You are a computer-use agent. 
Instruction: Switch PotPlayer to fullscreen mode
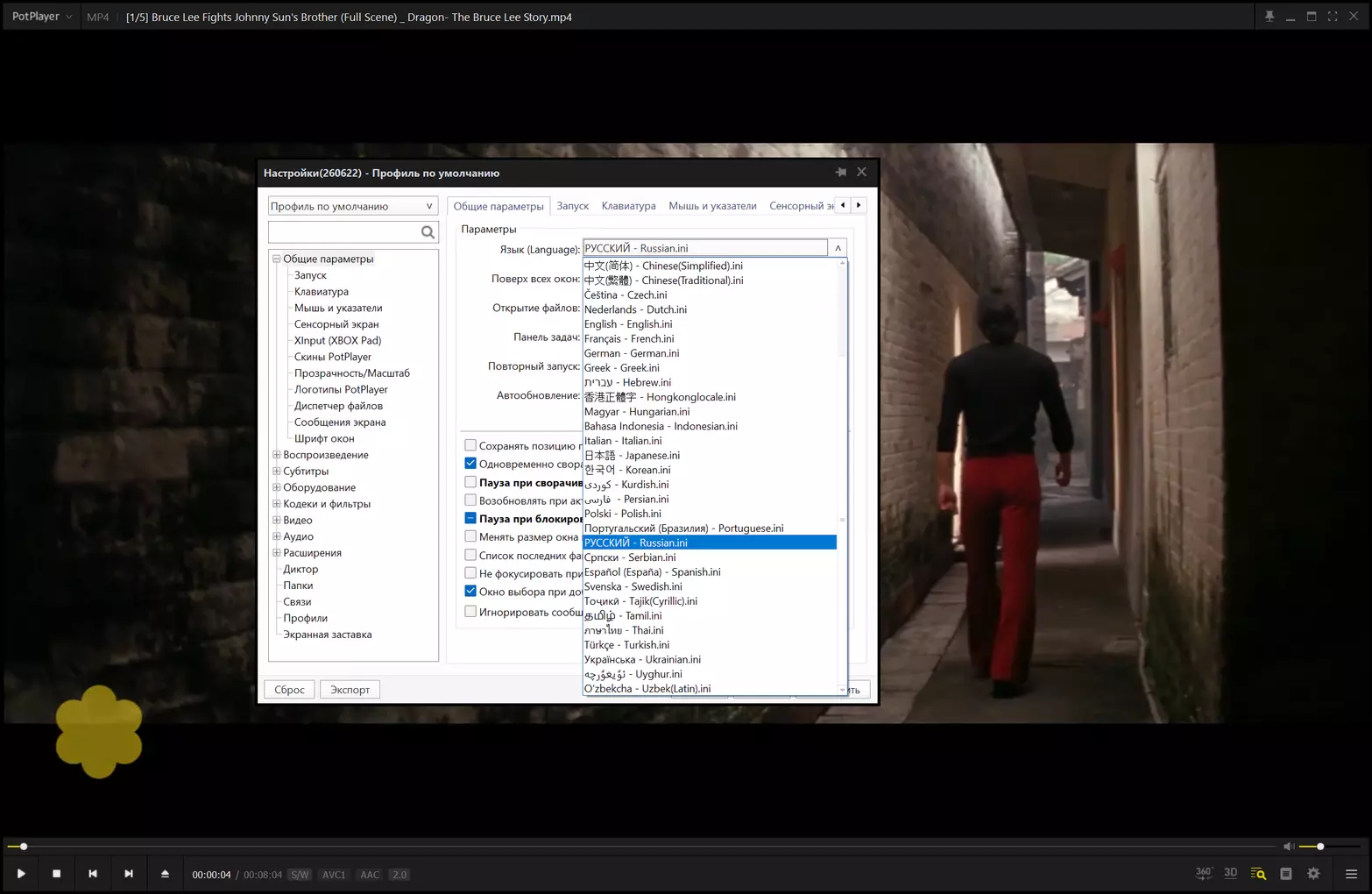click(x=1333, y=17)
